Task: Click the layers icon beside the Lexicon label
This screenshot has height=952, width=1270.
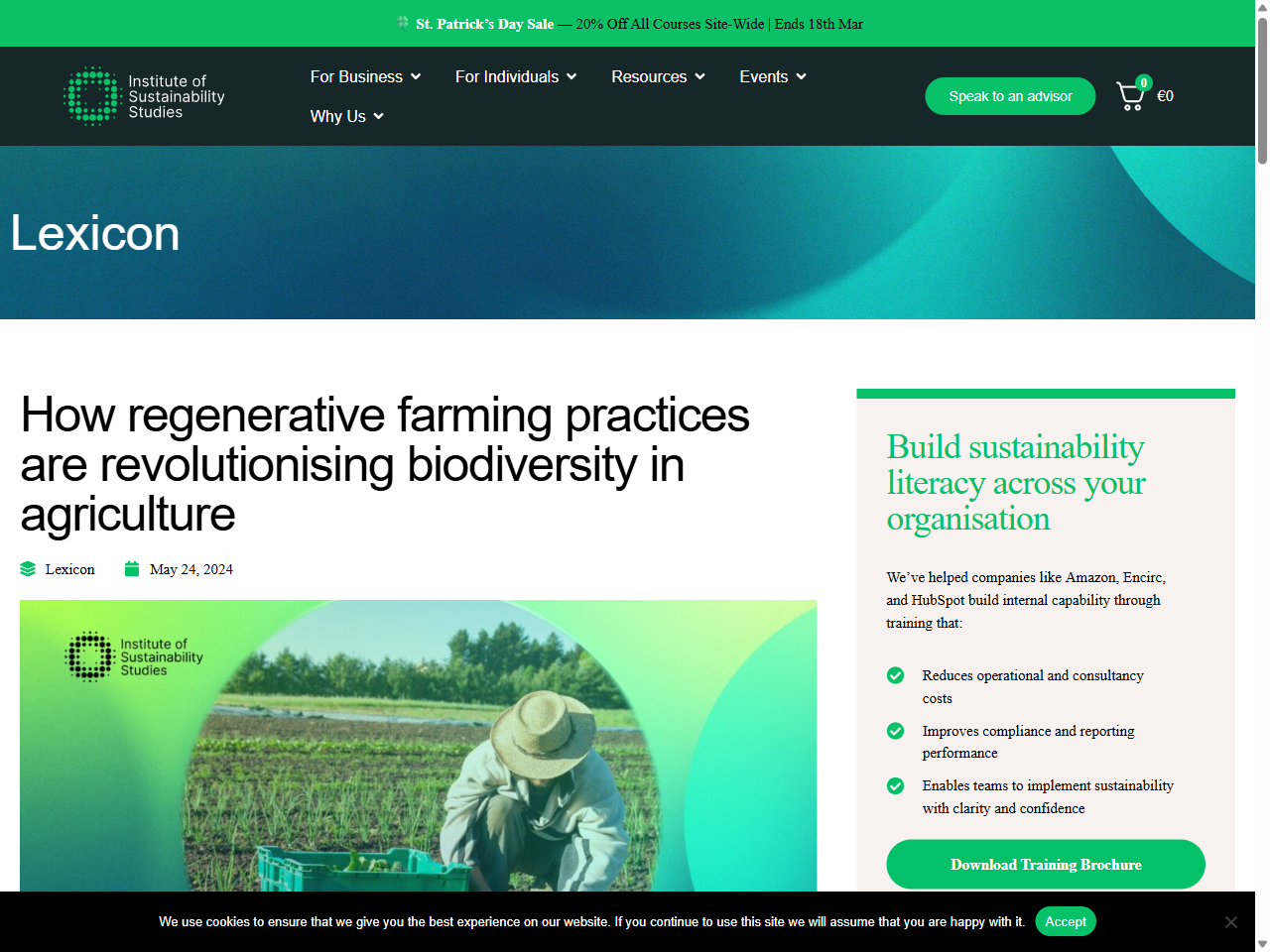Action: point(27,568)
